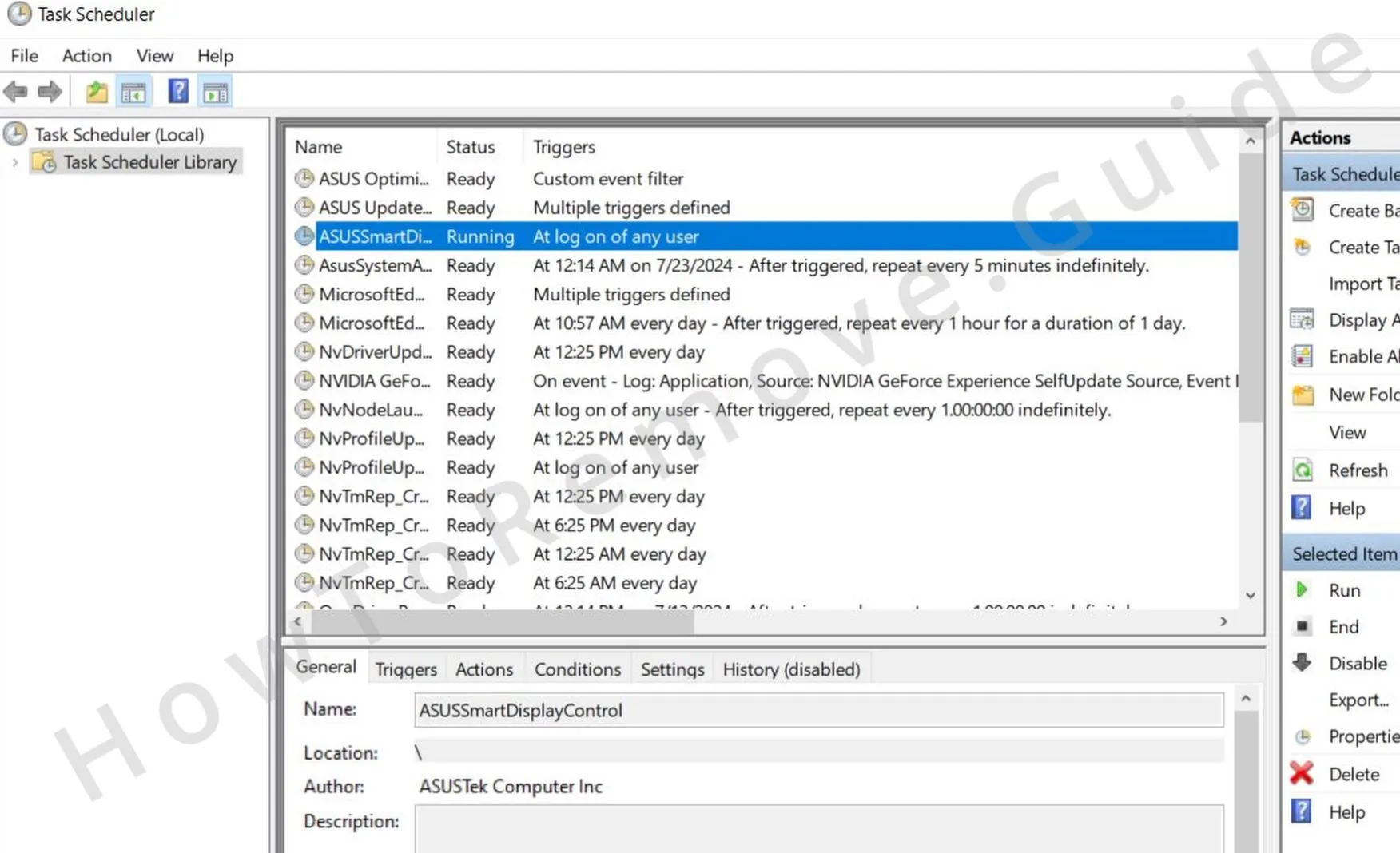Image resolution: width=1400 pixels, height=853 pixels.
Task: Click the red Delete X icon
Action: click(1302, 773)
